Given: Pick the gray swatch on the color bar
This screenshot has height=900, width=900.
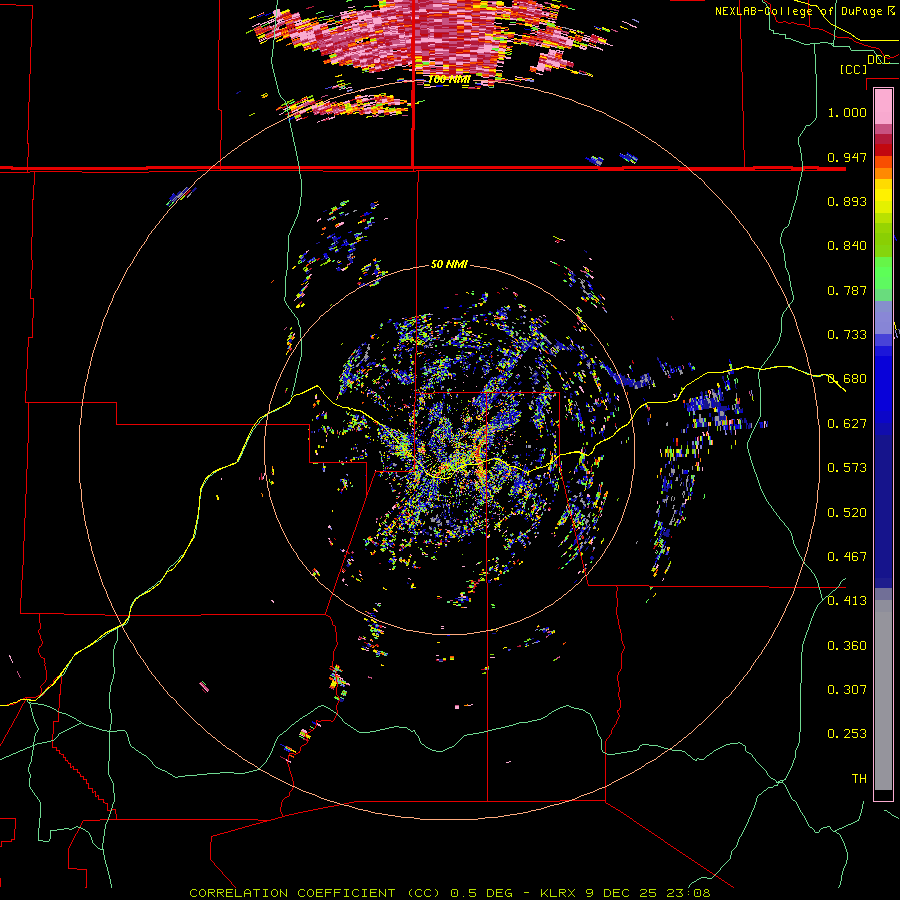Looking at the screenshot, I should [x=883, y=695].
